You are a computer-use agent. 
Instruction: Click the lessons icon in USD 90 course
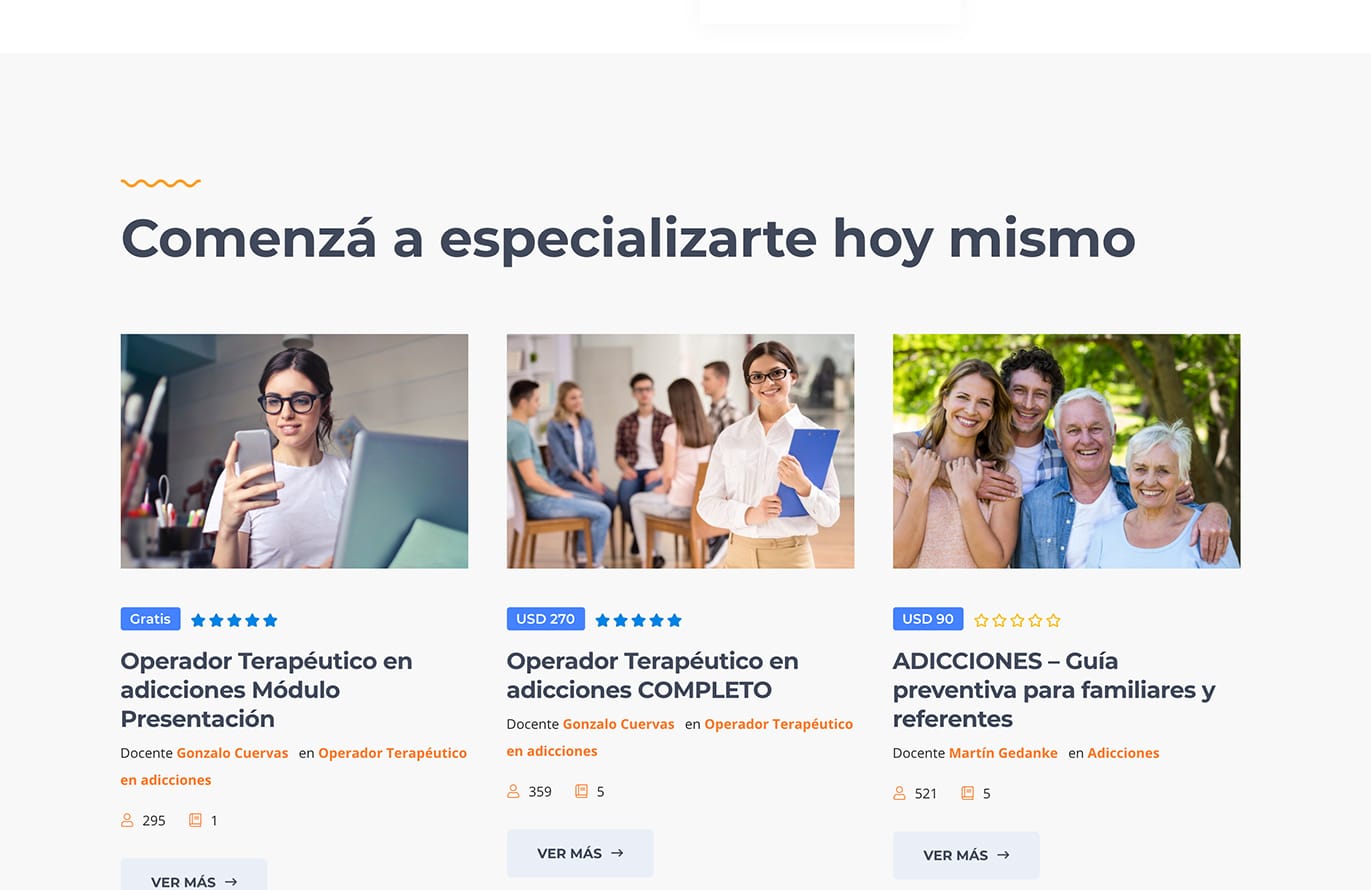point(967,793)
